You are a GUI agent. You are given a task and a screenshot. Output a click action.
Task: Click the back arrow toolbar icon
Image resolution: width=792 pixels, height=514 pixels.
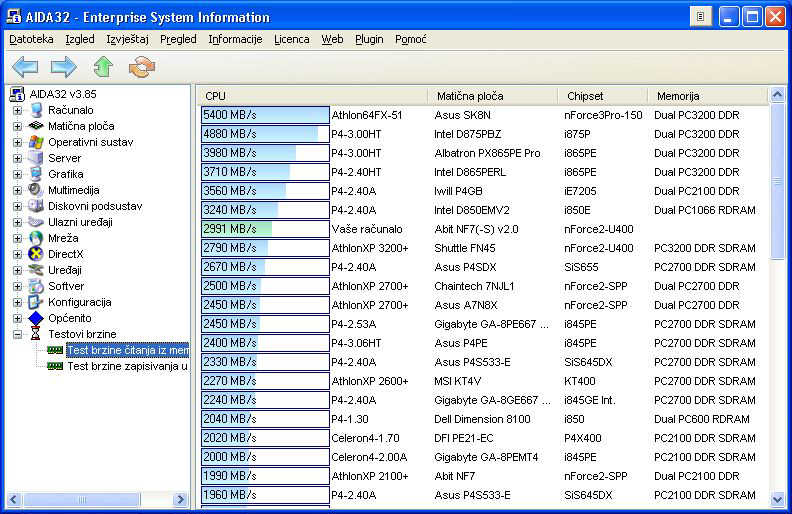coord(25,67)
